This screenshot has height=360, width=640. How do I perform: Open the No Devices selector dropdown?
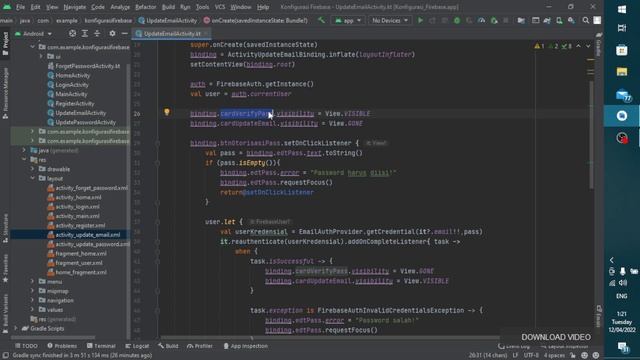click(390, 20)
